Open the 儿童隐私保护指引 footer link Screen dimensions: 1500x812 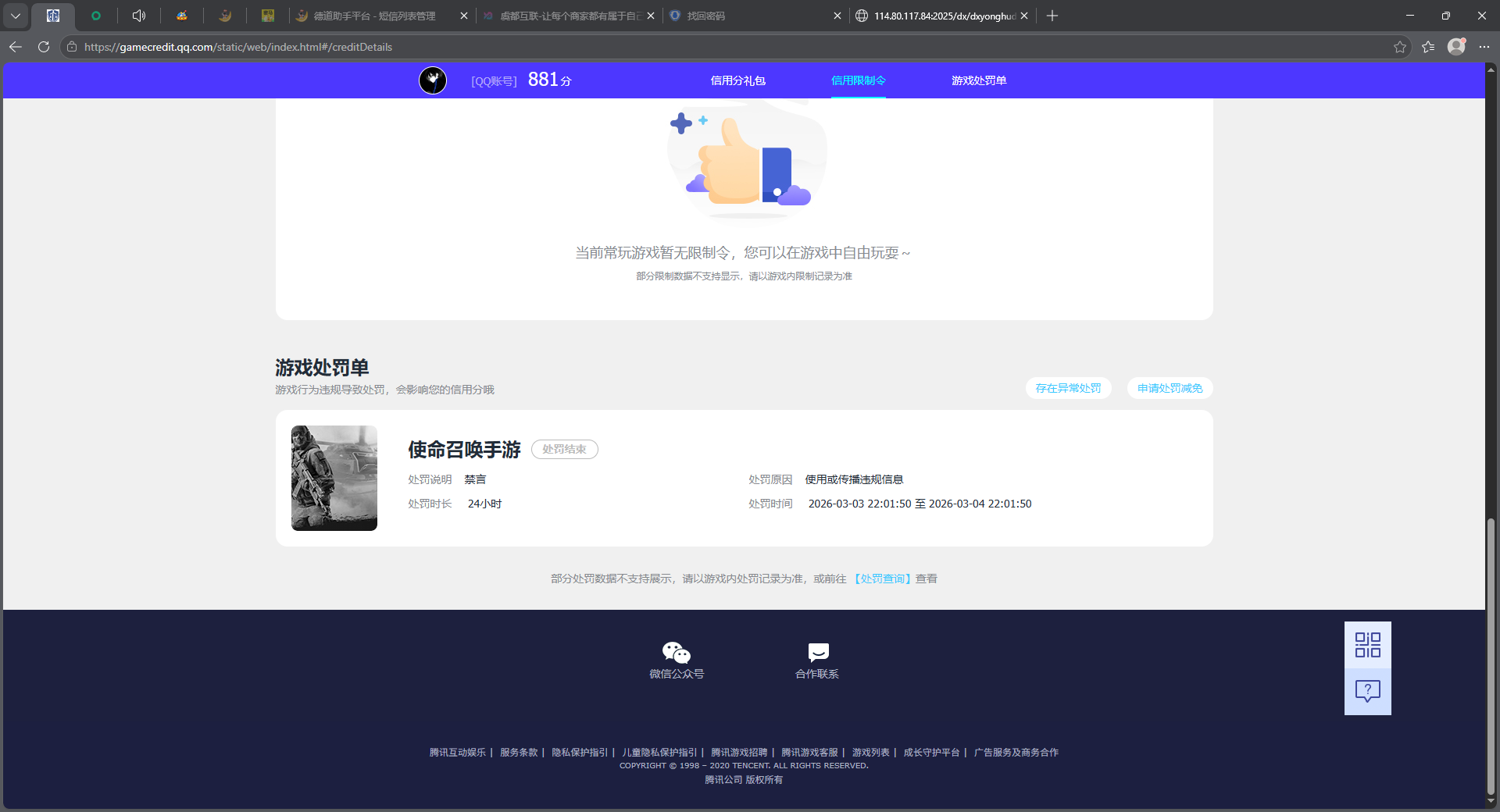(659, 753)
